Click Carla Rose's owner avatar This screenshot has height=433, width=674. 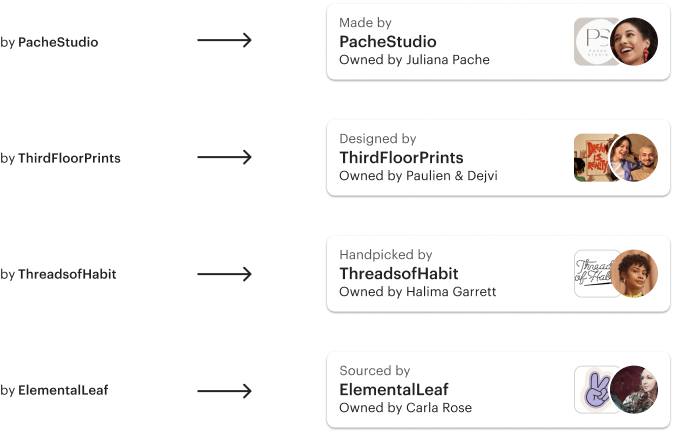pos(634,390)
